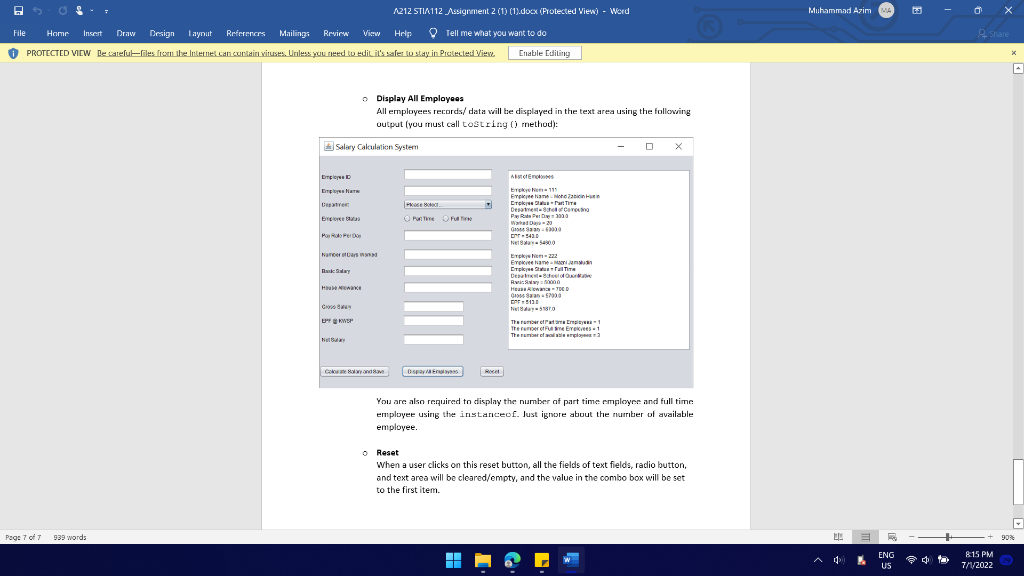Open the Design tab
This screenshot has width=1024, height=576.
point(162,33)
